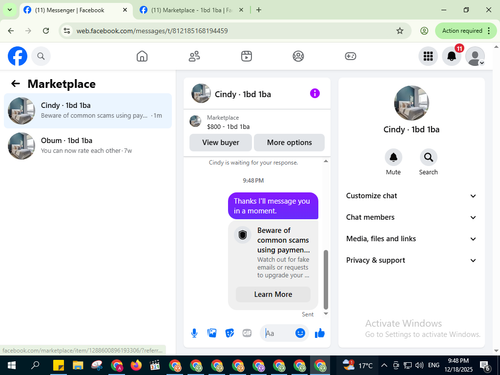This screenshot has width=500, height=375.
Task: Open a new browser tab
Action: [x=259, y=10]
